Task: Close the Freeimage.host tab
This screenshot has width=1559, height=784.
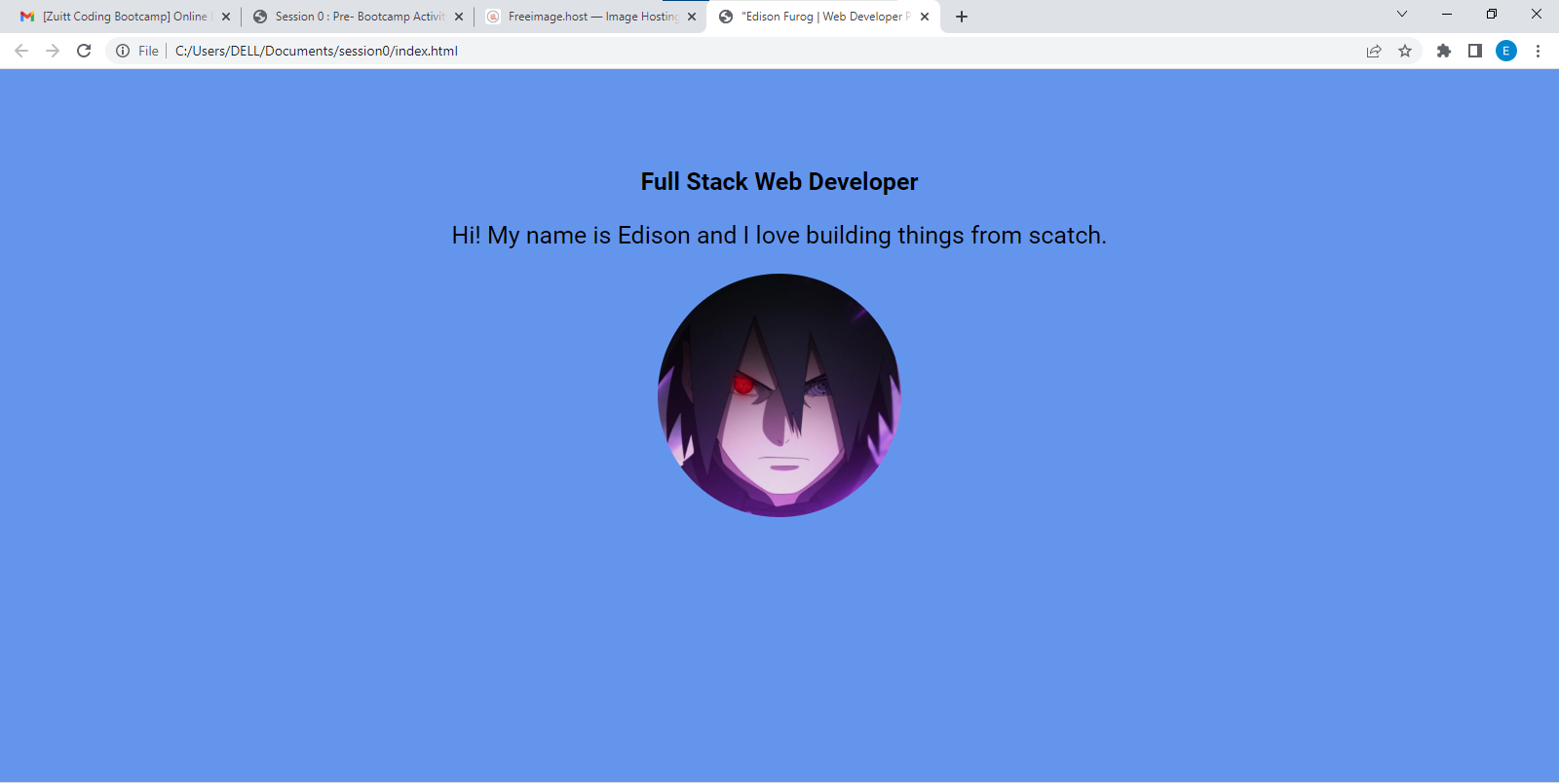Action: click(x=692, y=17)
